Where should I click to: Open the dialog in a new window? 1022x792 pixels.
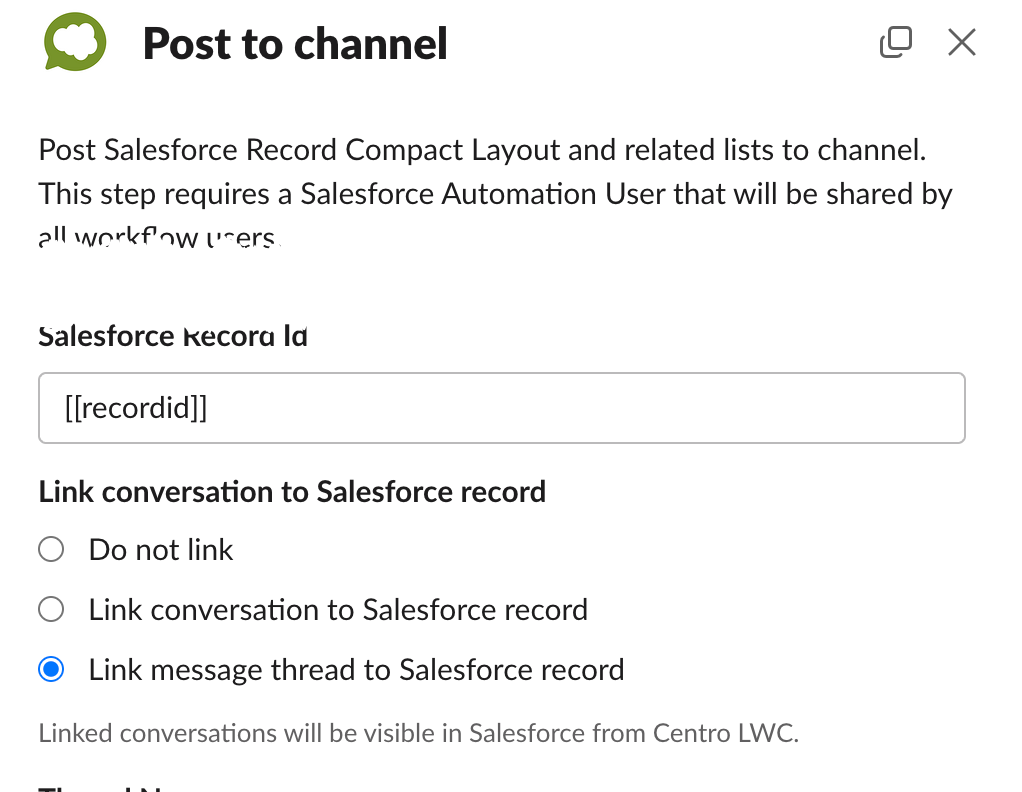tap(896, 42)
